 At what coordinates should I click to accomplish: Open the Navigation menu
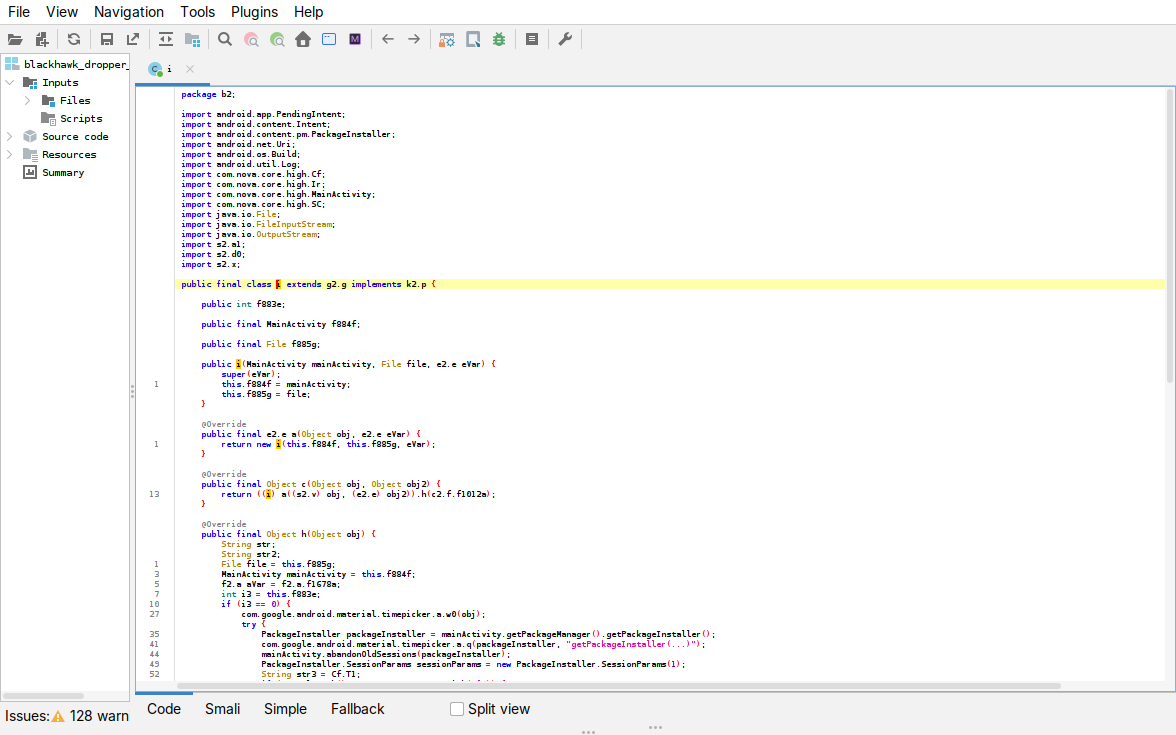pyautogui.click(x=129, y=12)
